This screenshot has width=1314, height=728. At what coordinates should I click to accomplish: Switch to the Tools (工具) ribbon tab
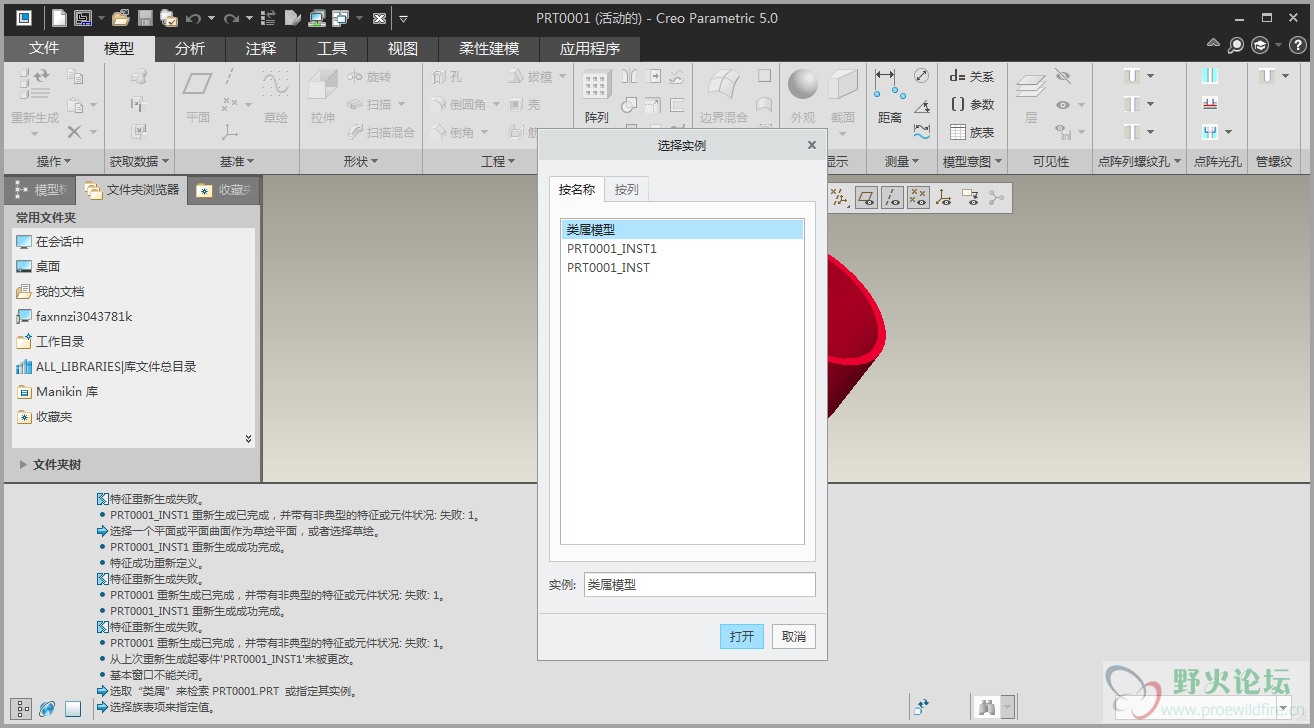[332, 48]
